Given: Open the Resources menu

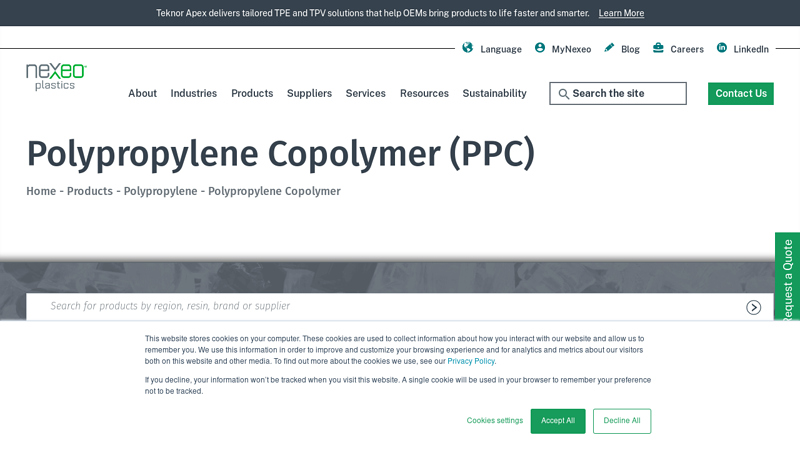Looking at the screenshot, I should tap(424, 93).
